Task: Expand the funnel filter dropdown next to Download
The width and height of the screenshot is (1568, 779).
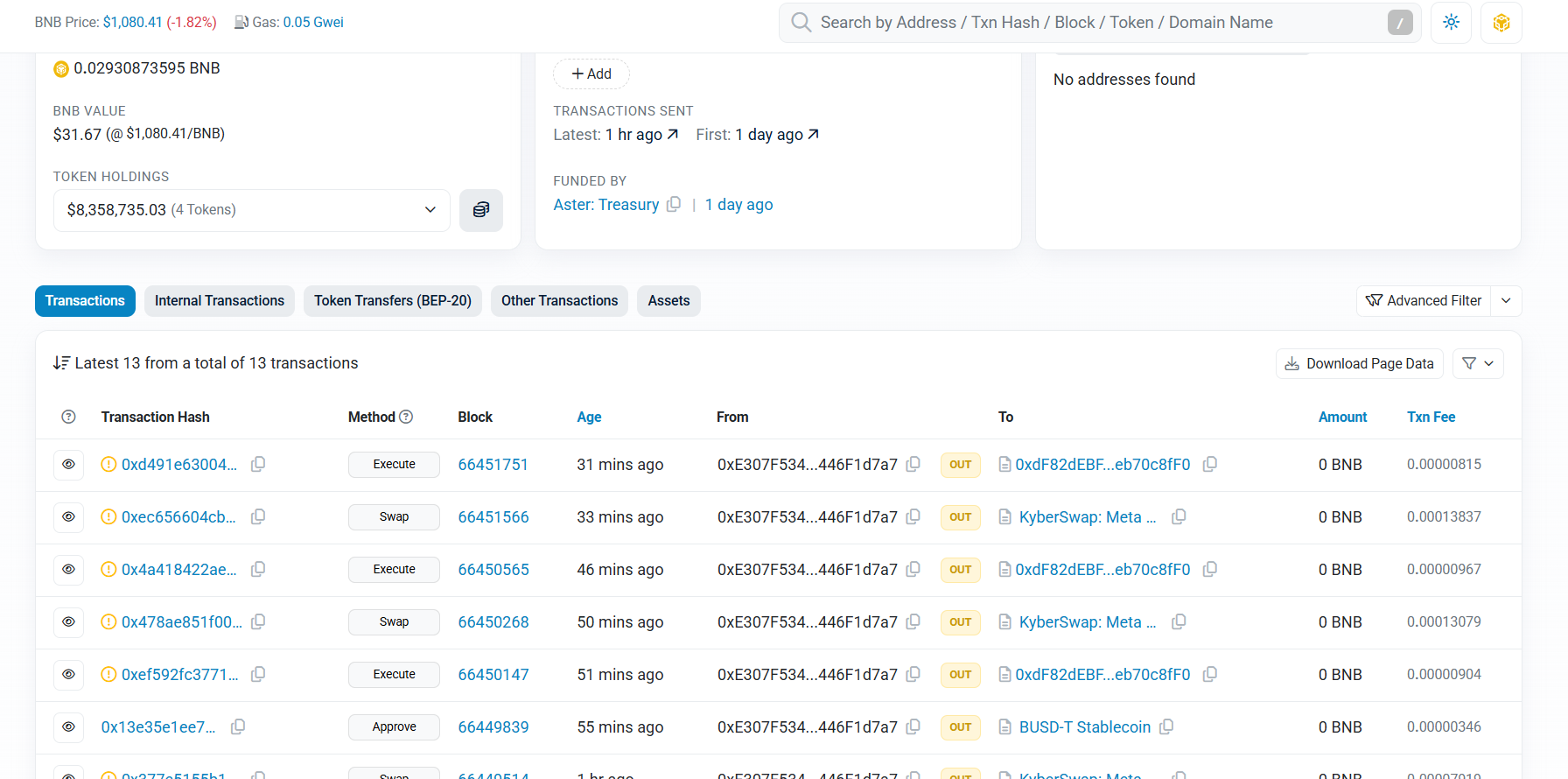Action: [x=1478, y=364]
